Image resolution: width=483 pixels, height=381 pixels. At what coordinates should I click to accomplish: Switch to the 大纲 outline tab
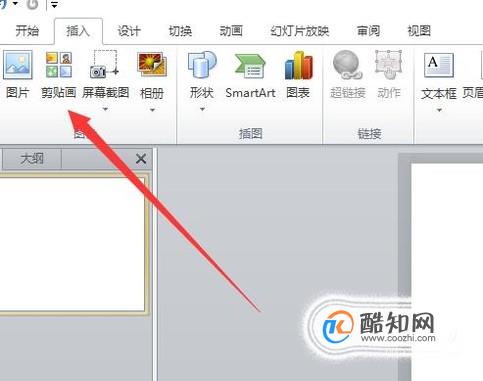(x=32, y=159)
